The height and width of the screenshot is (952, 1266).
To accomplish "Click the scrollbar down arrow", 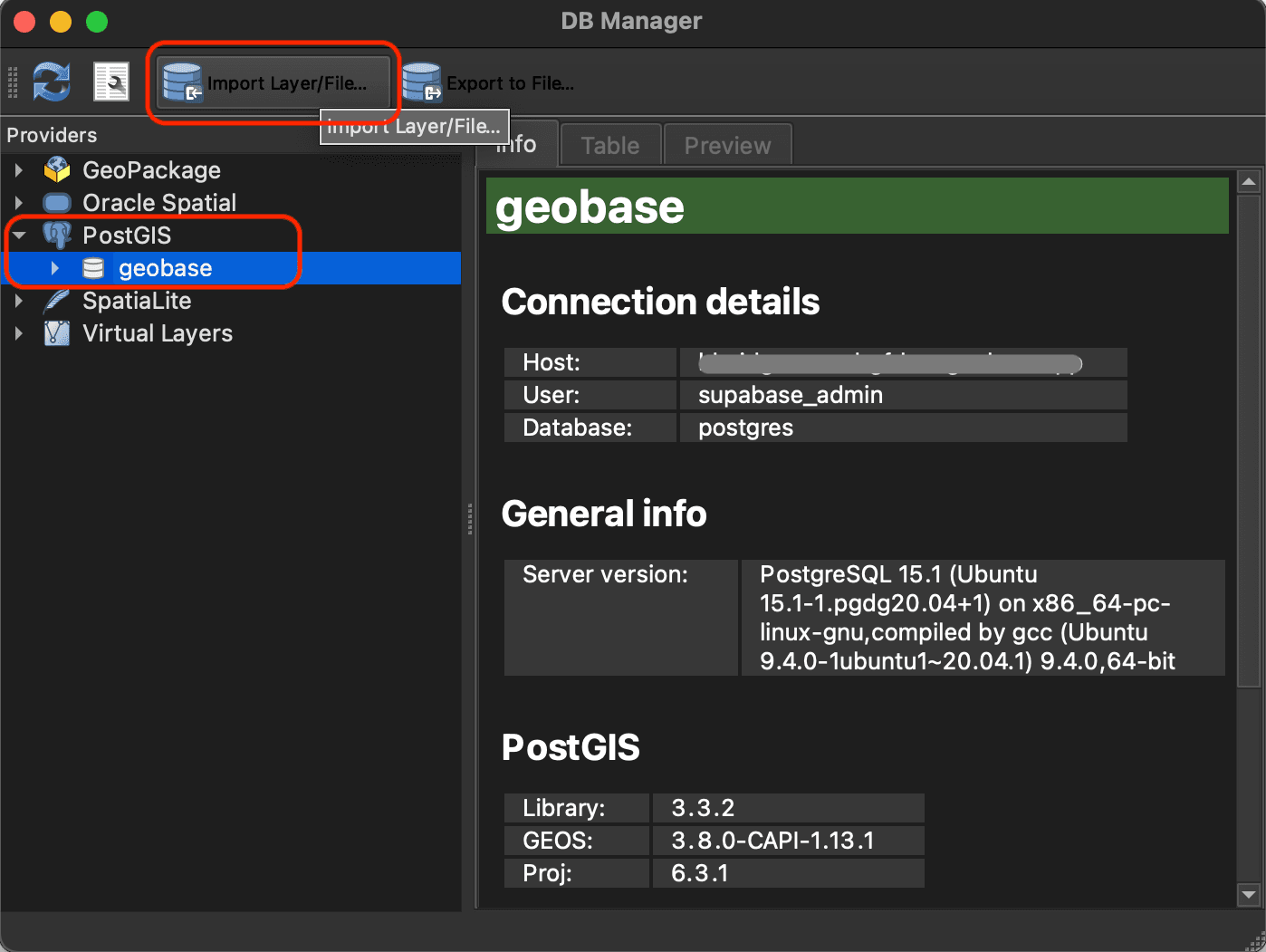I will pyautogui.click(x=1249, y=895).
